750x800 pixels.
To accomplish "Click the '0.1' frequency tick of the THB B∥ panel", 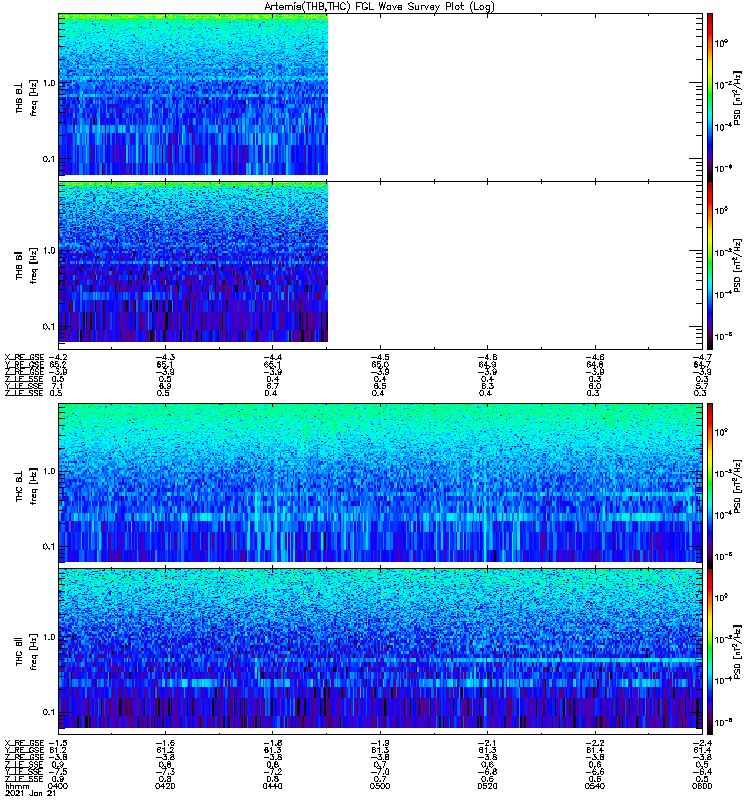I will (49, 327).
